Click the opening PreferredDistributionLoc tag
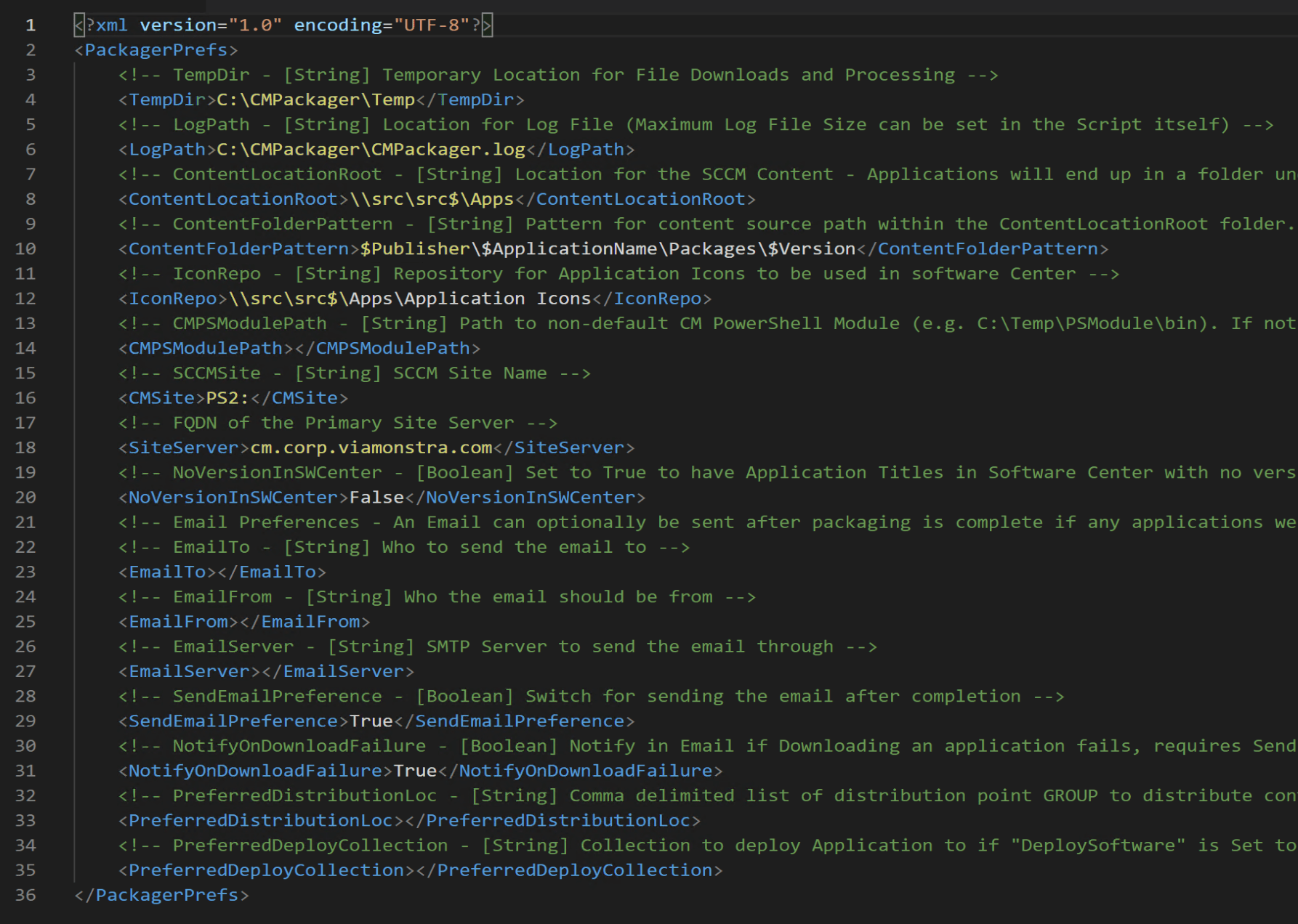 [260, 821]
